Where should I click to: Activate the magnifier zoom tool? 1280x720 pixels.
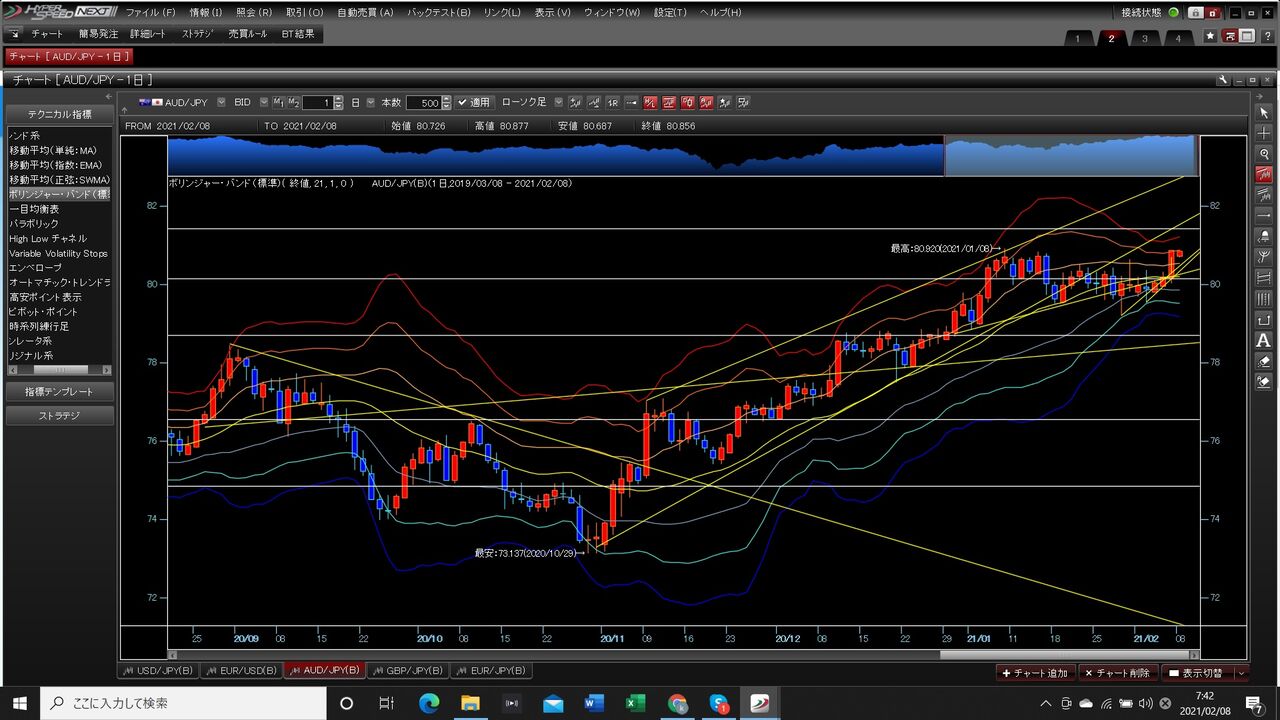[x=1264, y=154]
